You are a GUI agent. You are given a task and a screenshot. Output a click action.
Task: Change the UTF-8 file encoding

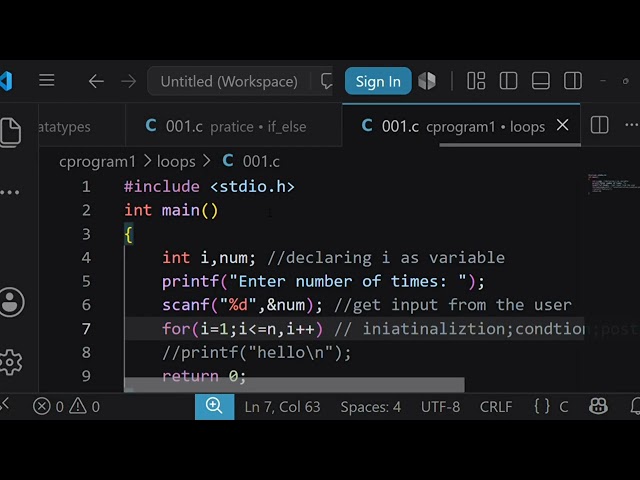coord(440,407)
